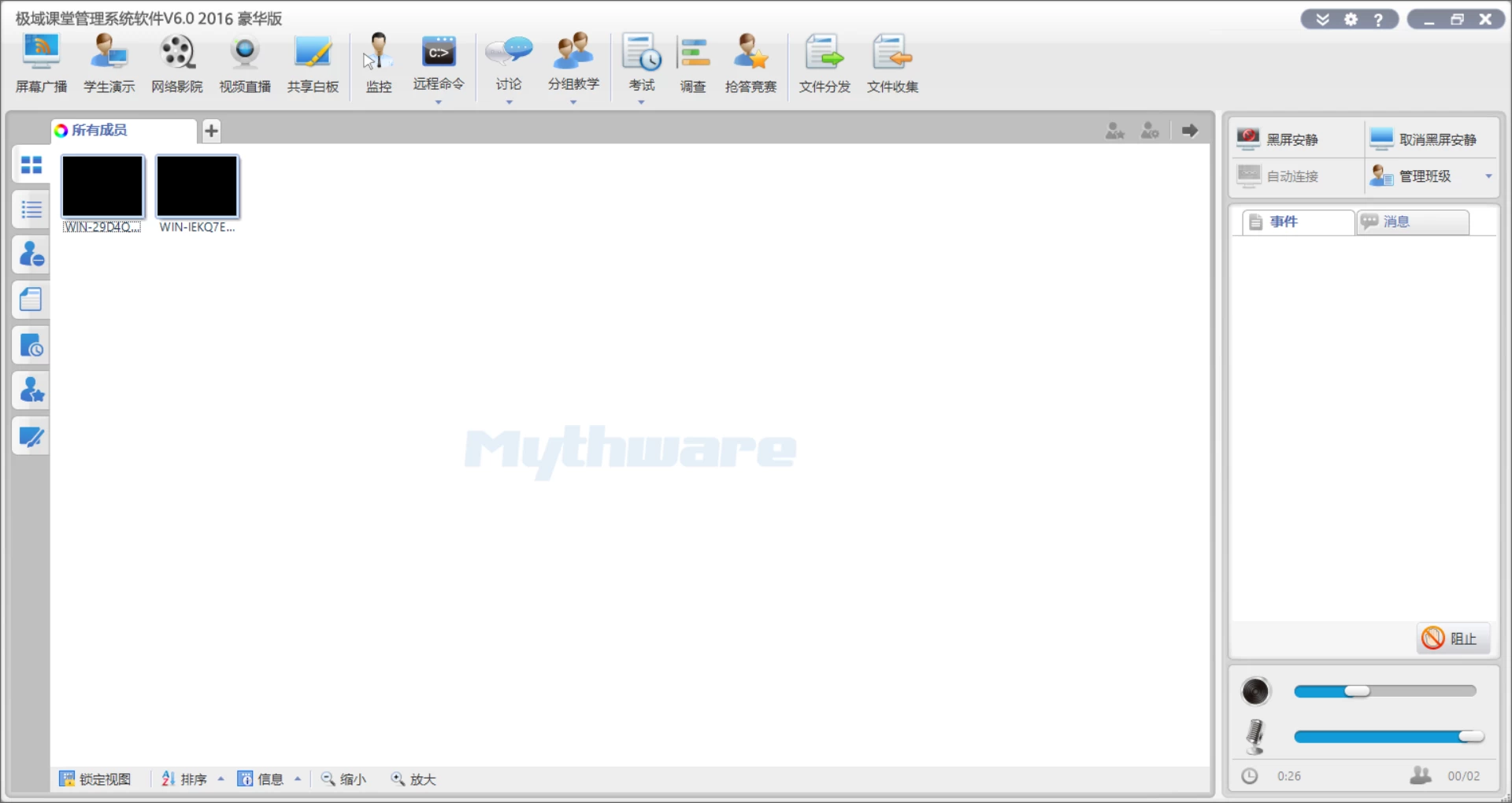Switch to 消息 messages tab
1512x803 pixels.
coord(1413,222)
